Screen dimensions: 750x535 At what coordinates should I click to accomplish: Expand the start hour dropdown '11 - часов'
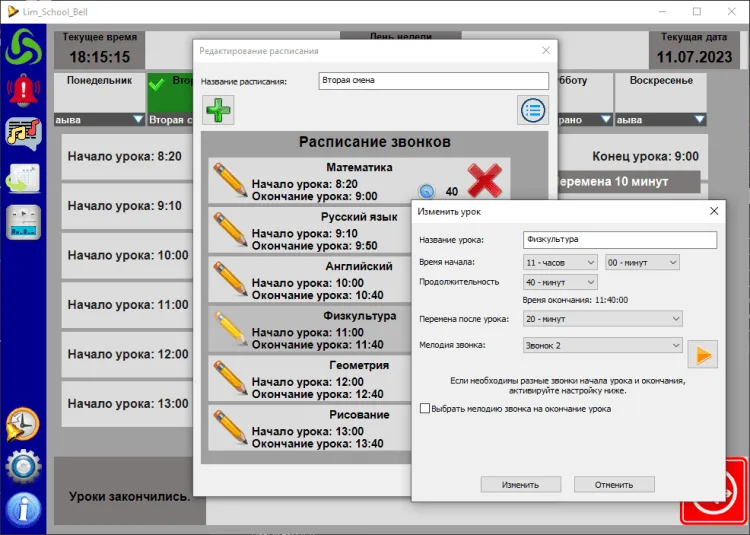click(560, 262)
